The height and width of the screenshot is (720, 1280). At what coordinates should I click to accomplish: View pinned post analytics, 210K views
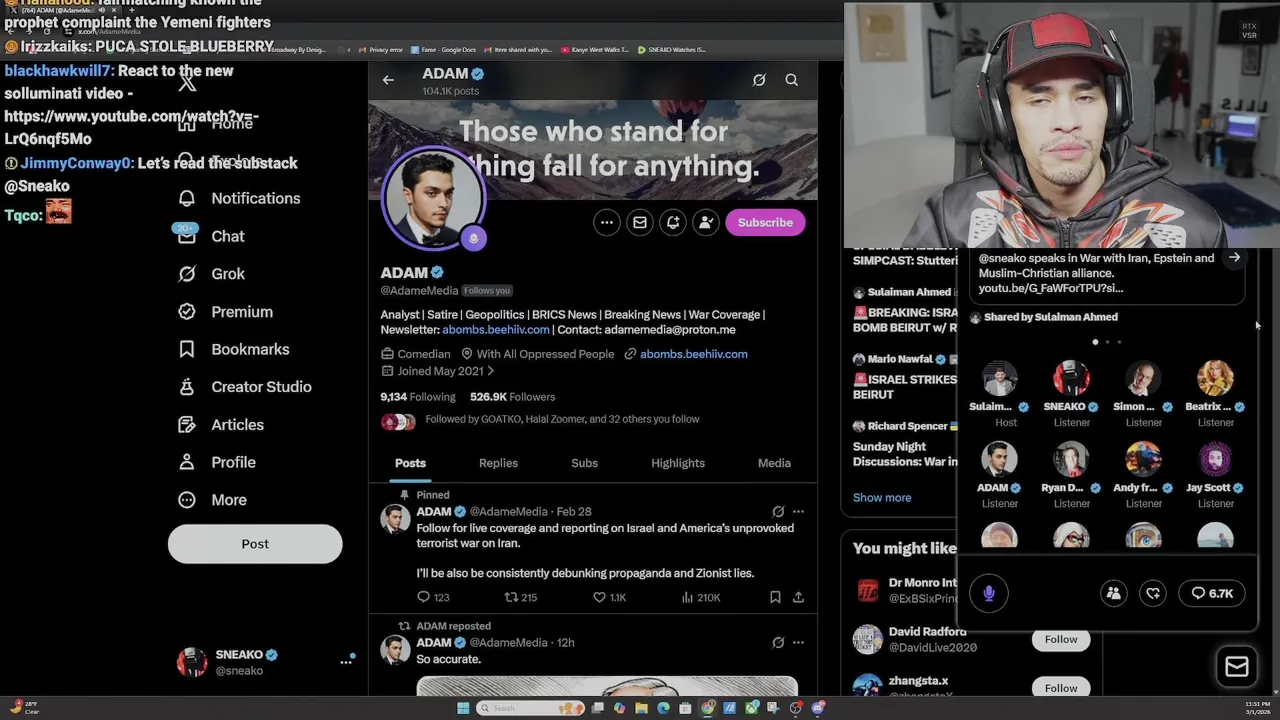(x=700, y=597)
